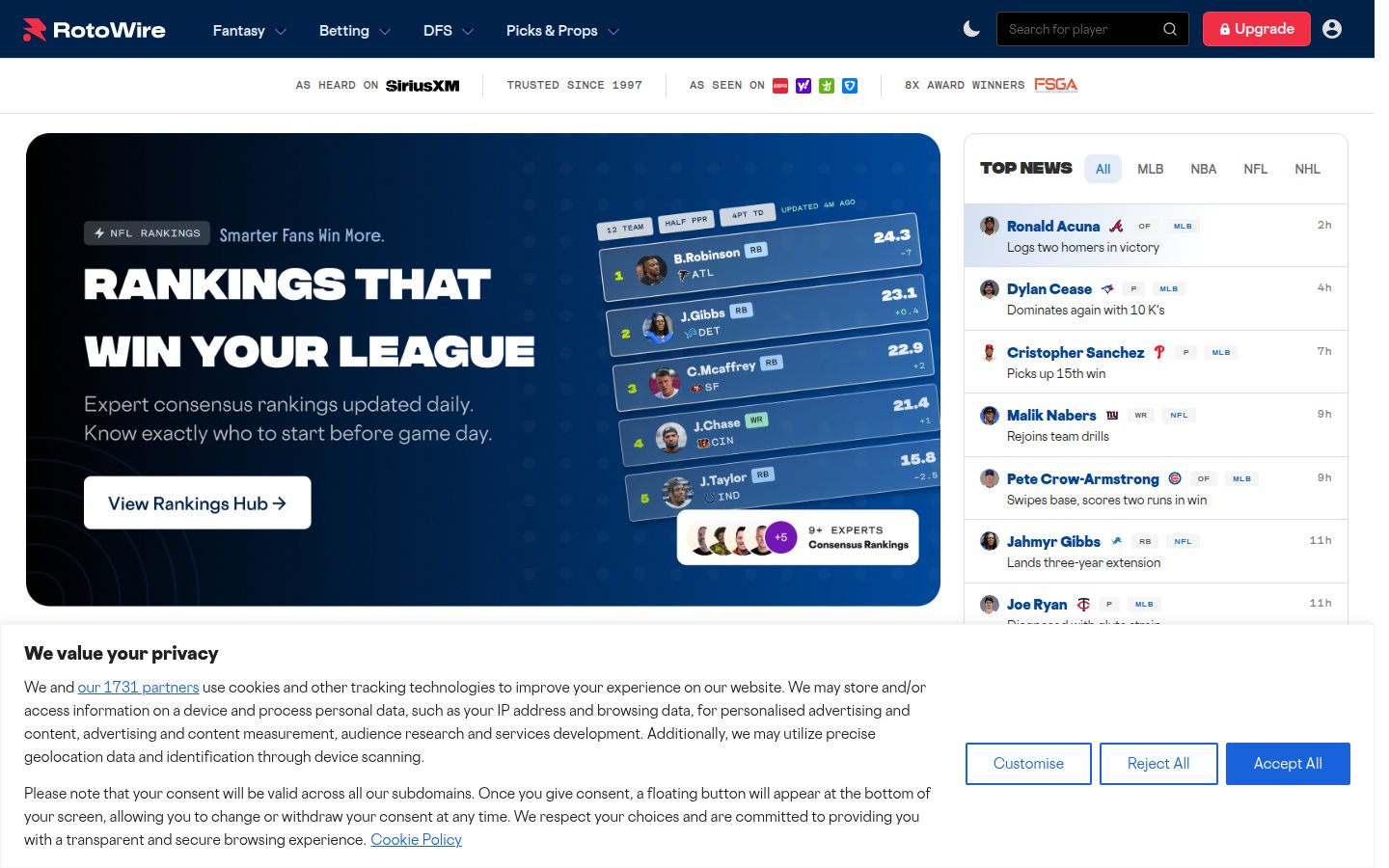
Task: Open Pete Crow-Armstrong news item
Action: [x=1156, y=488]
